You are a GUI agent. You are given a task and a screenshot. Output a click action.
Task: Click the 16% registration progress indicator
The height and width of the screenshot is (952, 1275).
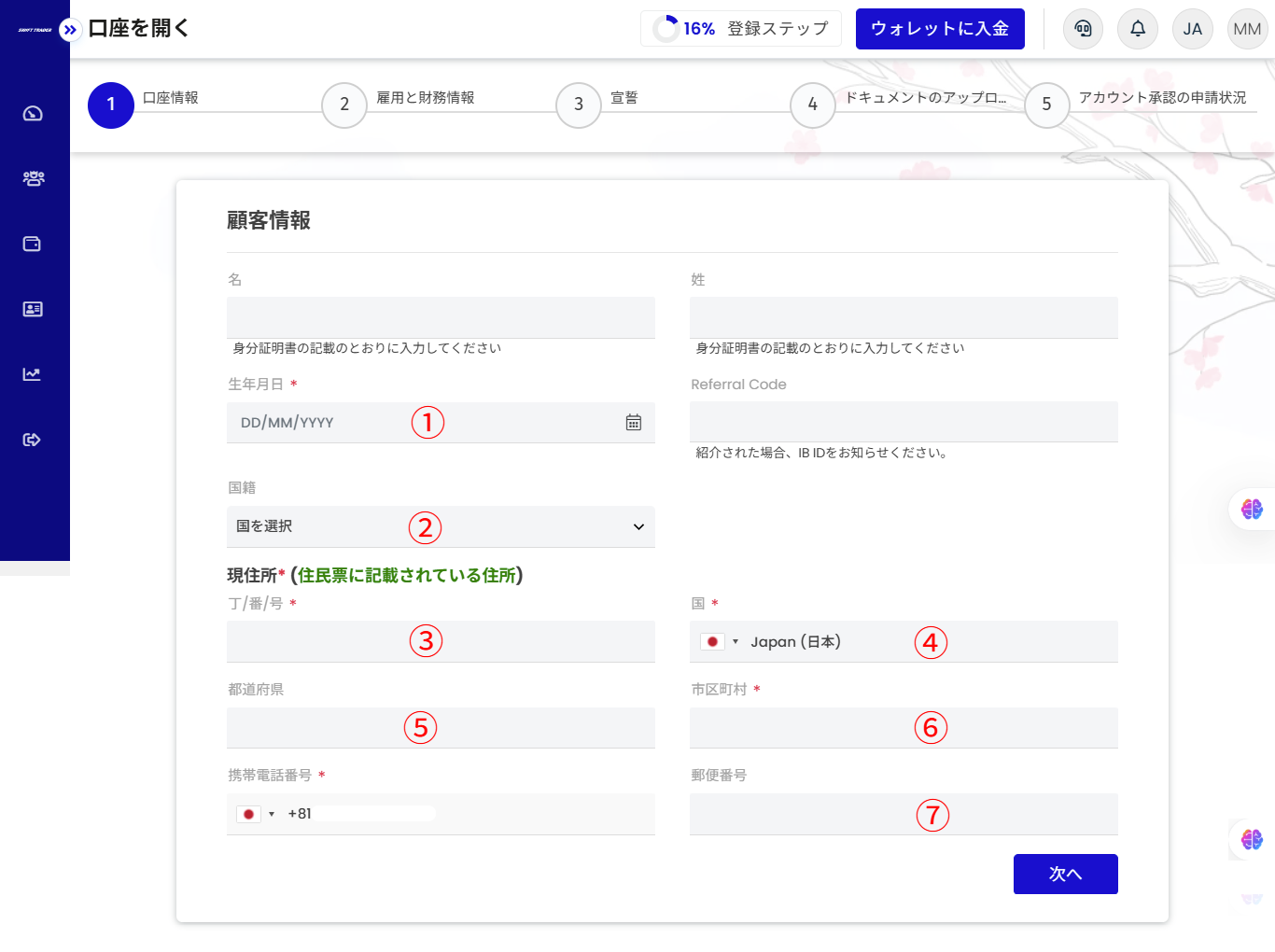tap(740, 28)
